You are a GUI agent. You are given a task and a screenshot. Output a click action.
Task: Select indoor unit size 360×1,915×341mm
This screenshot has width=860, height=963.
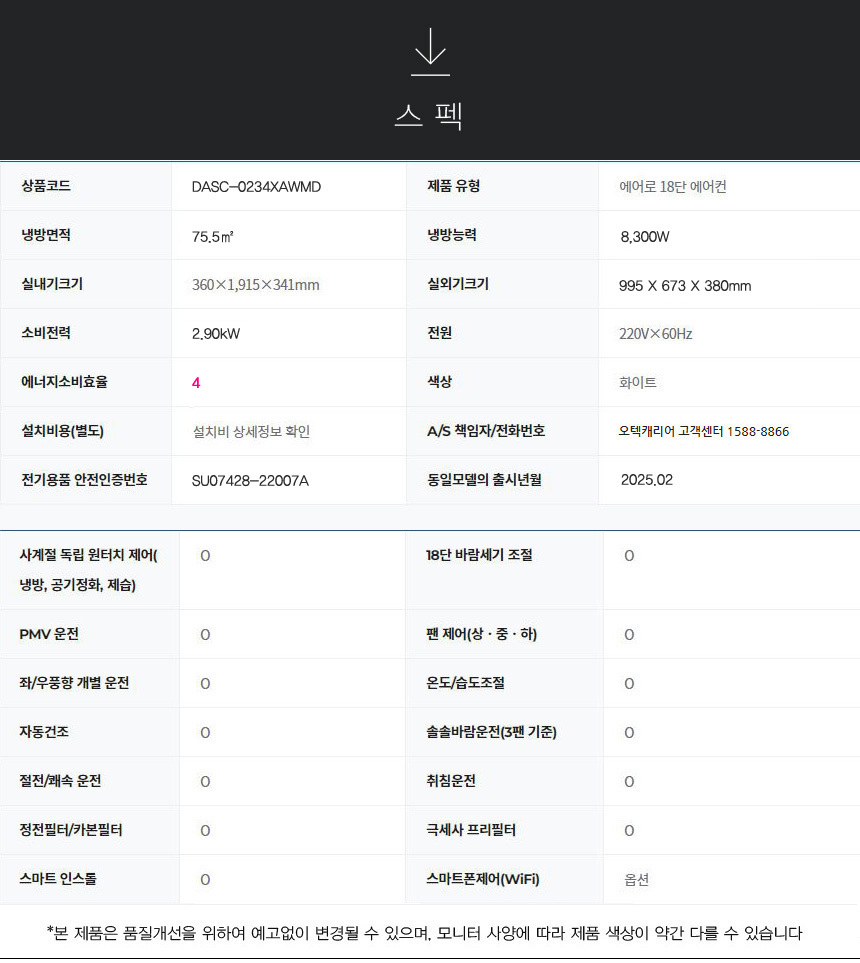[x=255, y=286]
